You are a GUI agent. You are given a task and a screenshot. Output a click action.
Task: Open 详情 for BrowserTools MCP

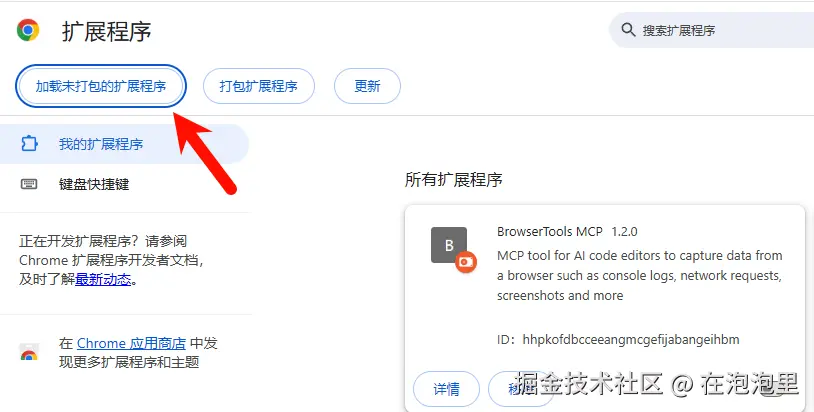click(x=446, y=389)
